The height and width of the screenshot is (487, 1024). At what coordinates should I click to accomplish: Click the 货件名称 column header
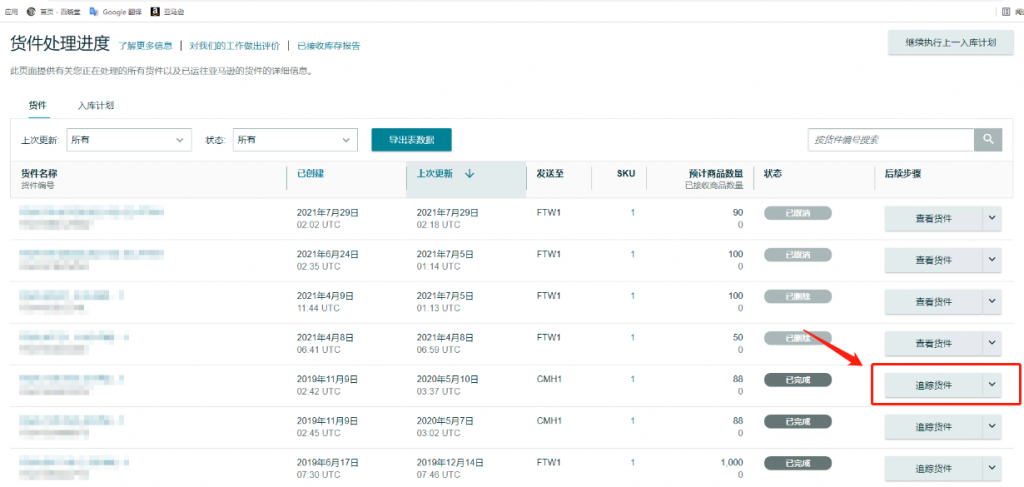[39, 173]
